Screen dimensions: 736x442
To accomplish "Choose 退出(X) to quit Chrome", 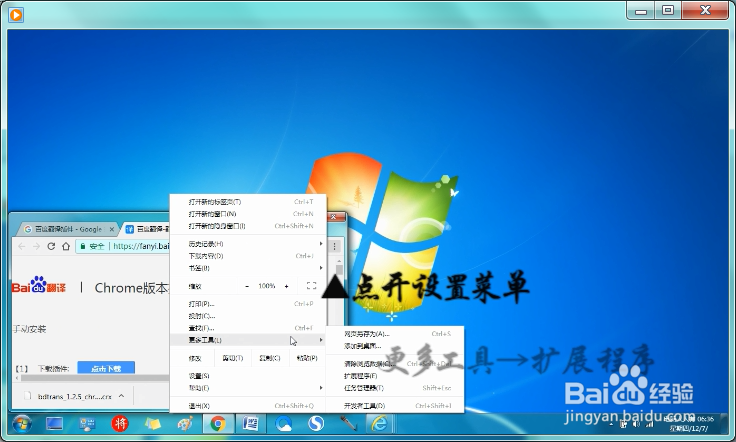I will point(248,406).
